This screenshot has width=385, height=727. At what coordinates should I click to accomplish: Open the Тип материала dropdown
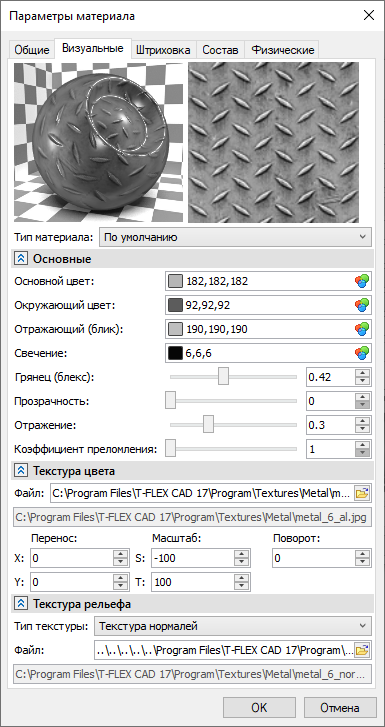(x=235, y=237)
